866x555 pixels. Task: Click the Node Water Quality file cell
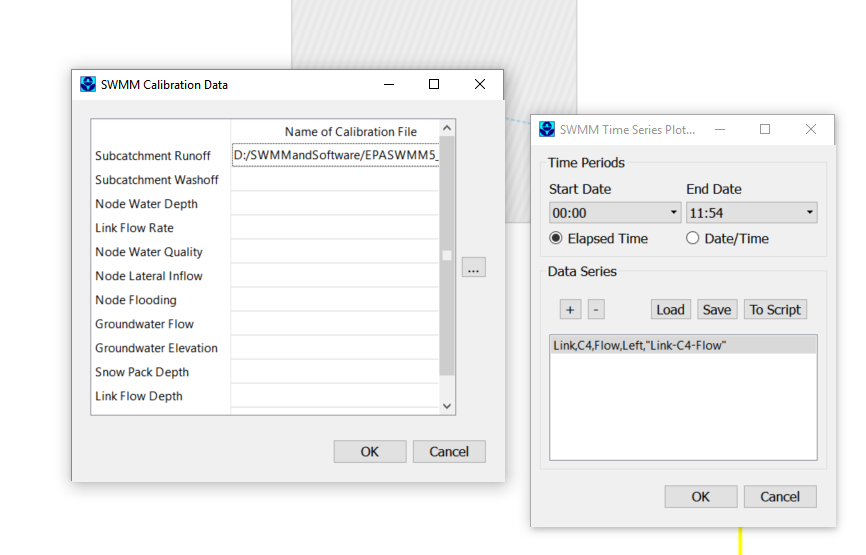point(335,251)
